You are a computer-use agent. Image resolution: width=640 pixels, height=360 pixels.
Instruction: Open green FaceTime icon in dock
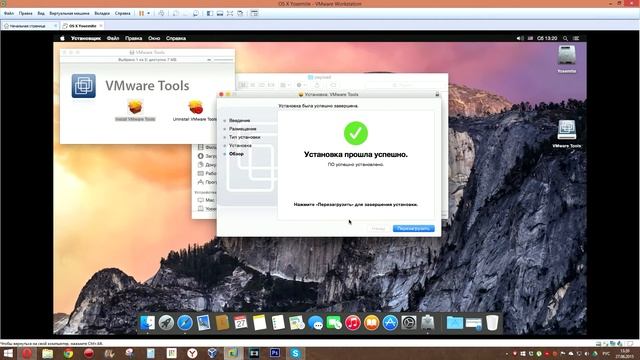click(x=334, y=323)
